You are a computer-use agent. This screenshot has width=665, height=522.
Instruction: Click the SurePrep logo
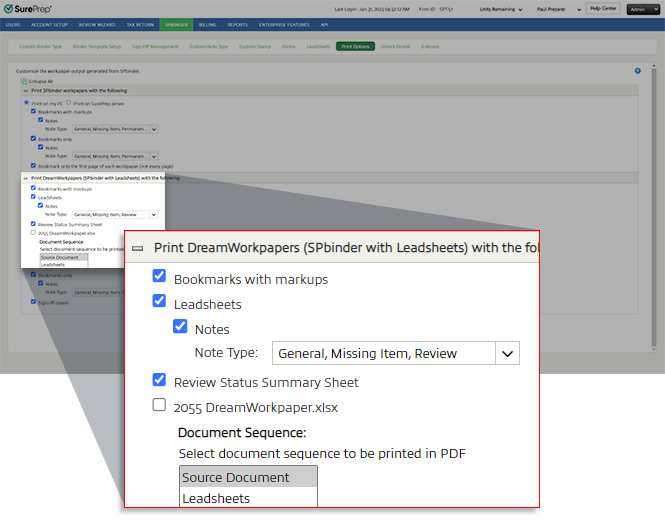(29, 8)
